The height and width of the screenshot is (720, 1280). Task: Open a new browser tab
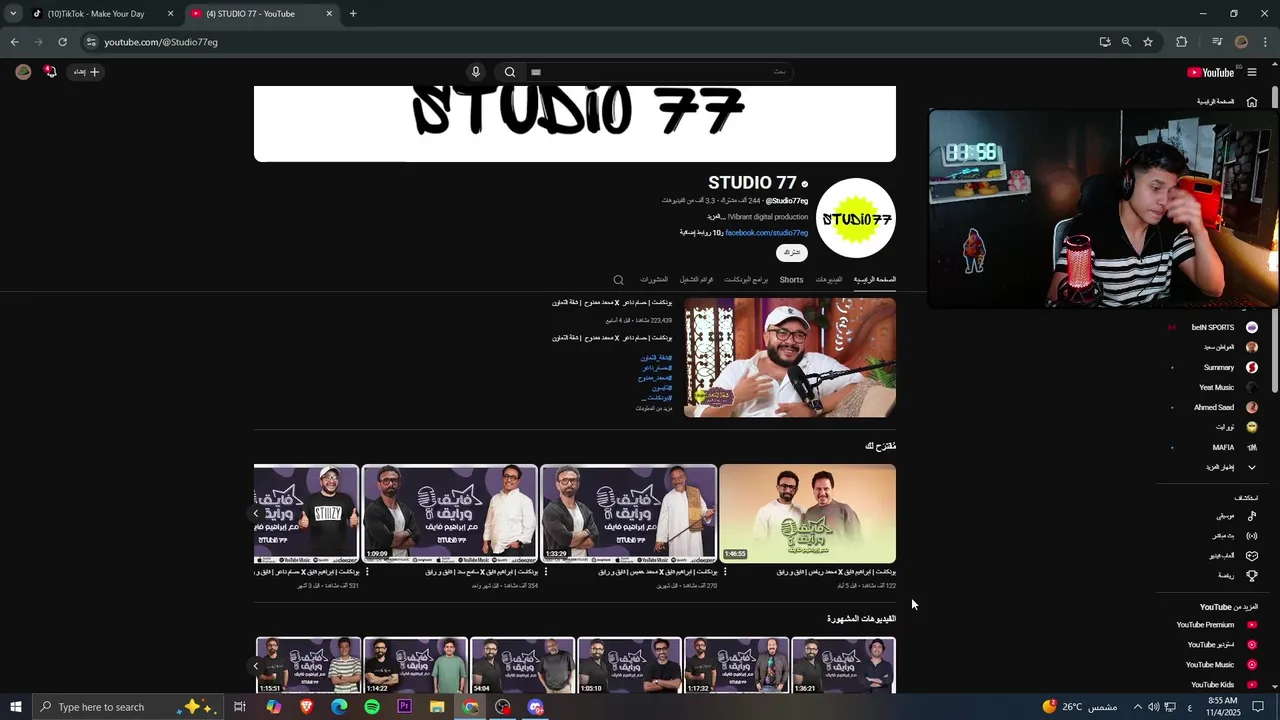point(353,14)
